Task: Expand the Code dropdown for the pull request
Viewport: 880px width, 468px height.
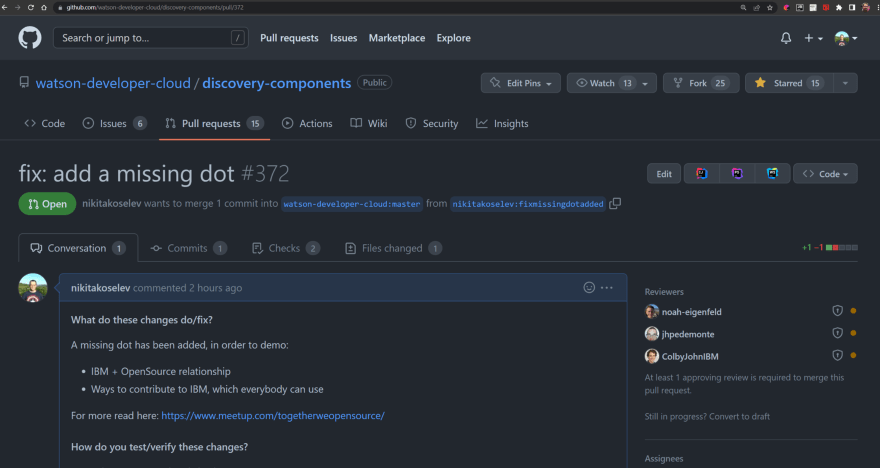Action: pos(825,174)
